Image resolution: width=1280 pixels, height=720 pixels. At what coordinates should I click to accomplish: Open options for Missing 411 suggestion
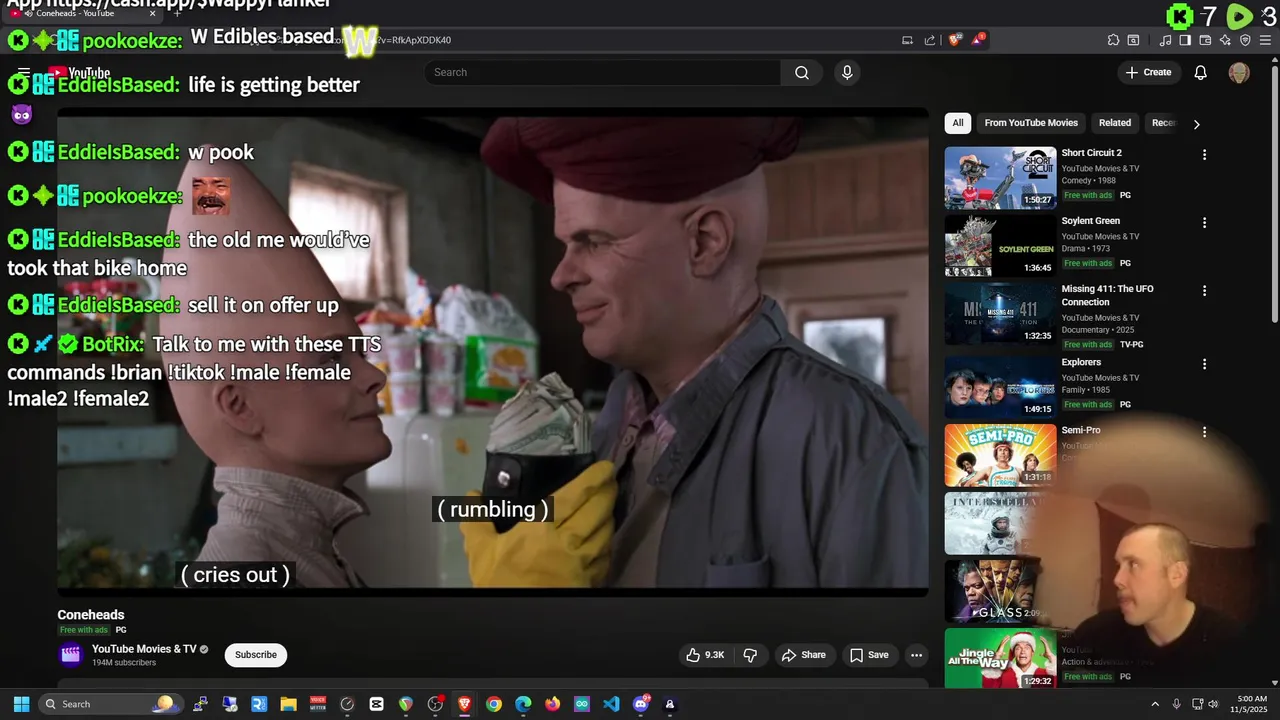tap(1204, 291)
